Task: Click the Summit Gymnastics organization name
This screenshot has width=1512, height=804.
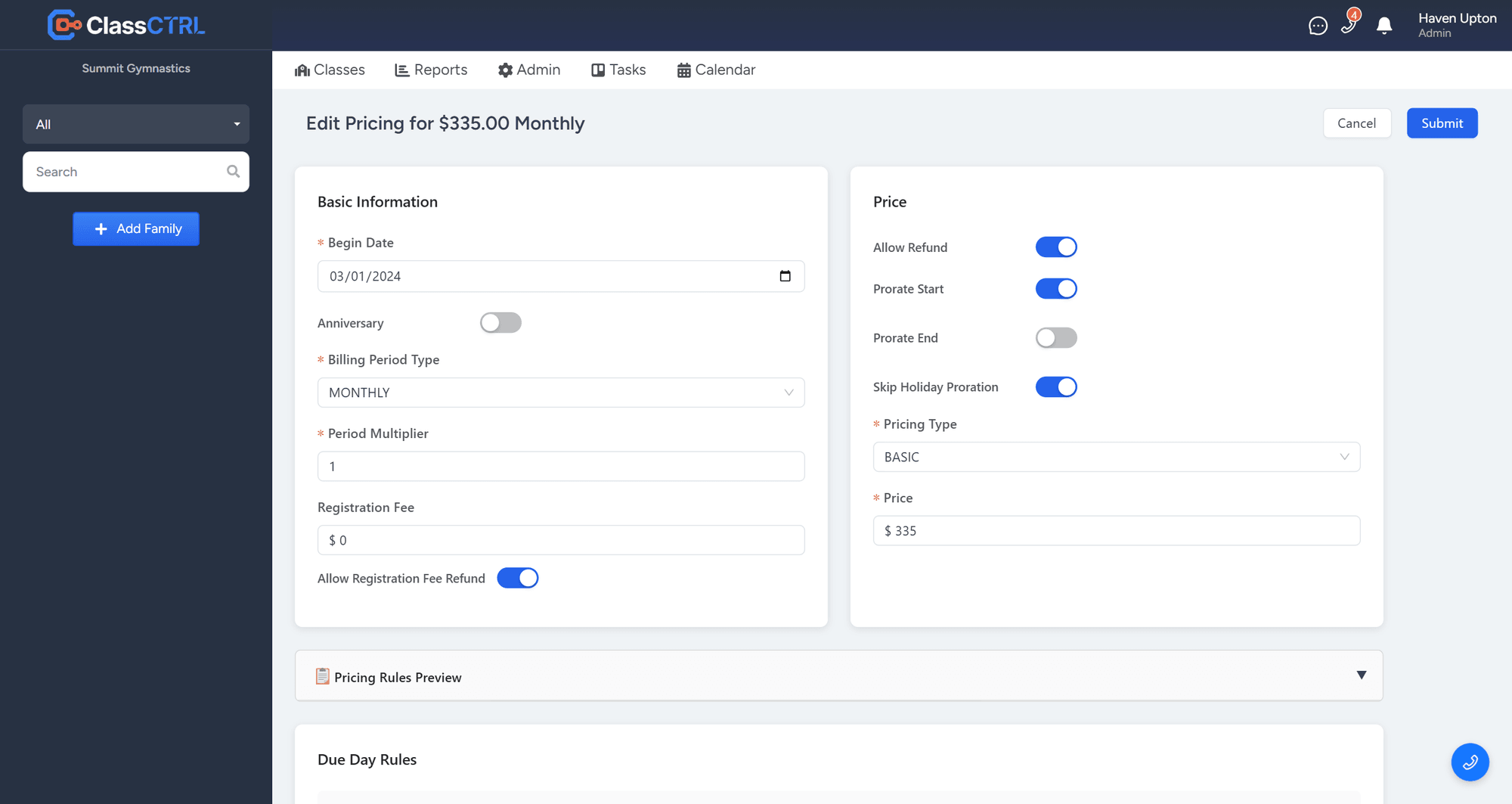Action: click(136, 68)
